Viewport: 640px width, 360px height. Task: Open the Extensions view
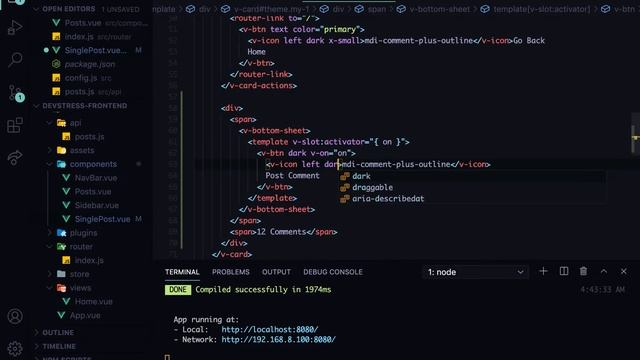click(15, 125)
